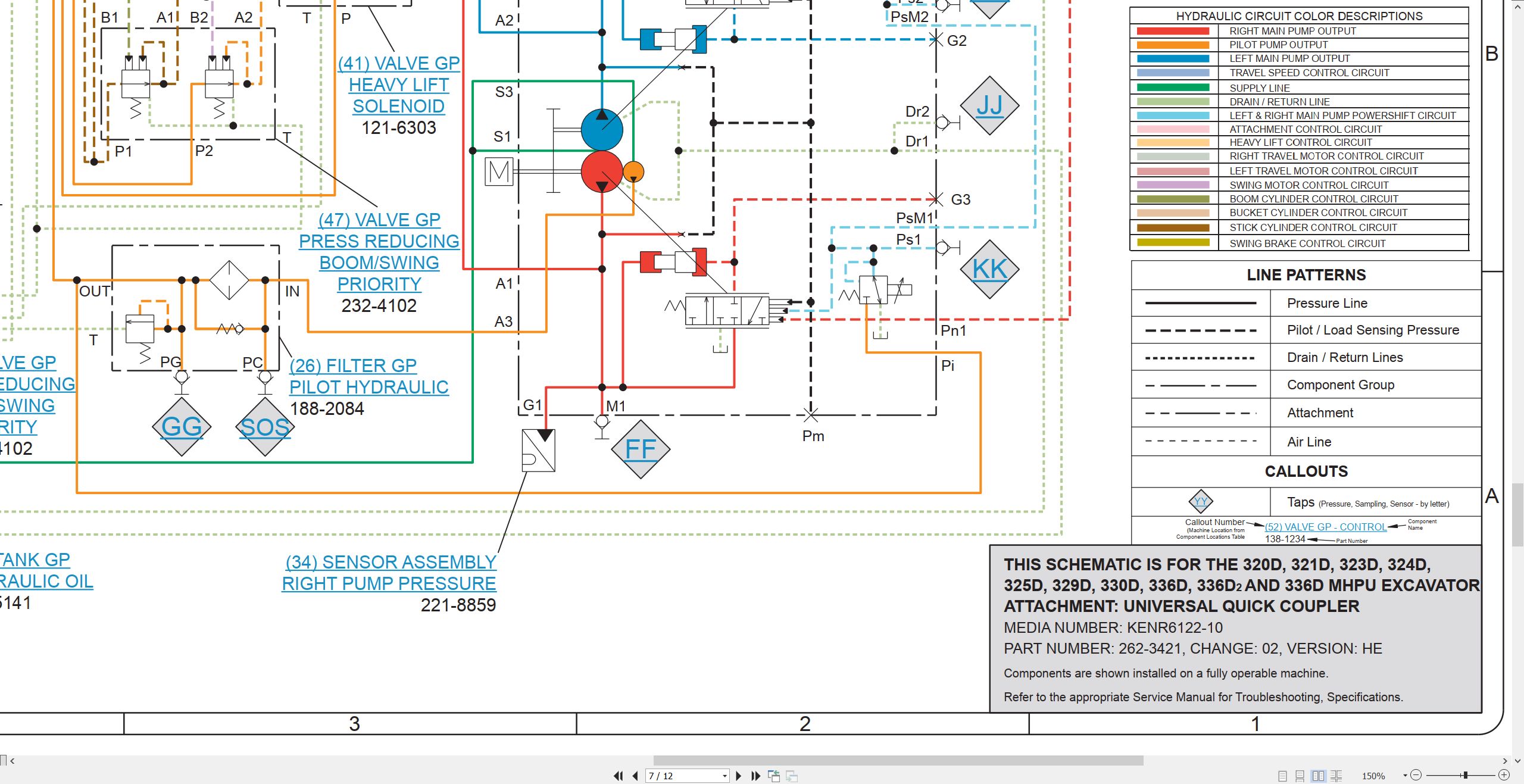This screenshot has height=784, width=1524.
Task: Click the vertical scrollbar thumb
Action: click(1518, 515)
